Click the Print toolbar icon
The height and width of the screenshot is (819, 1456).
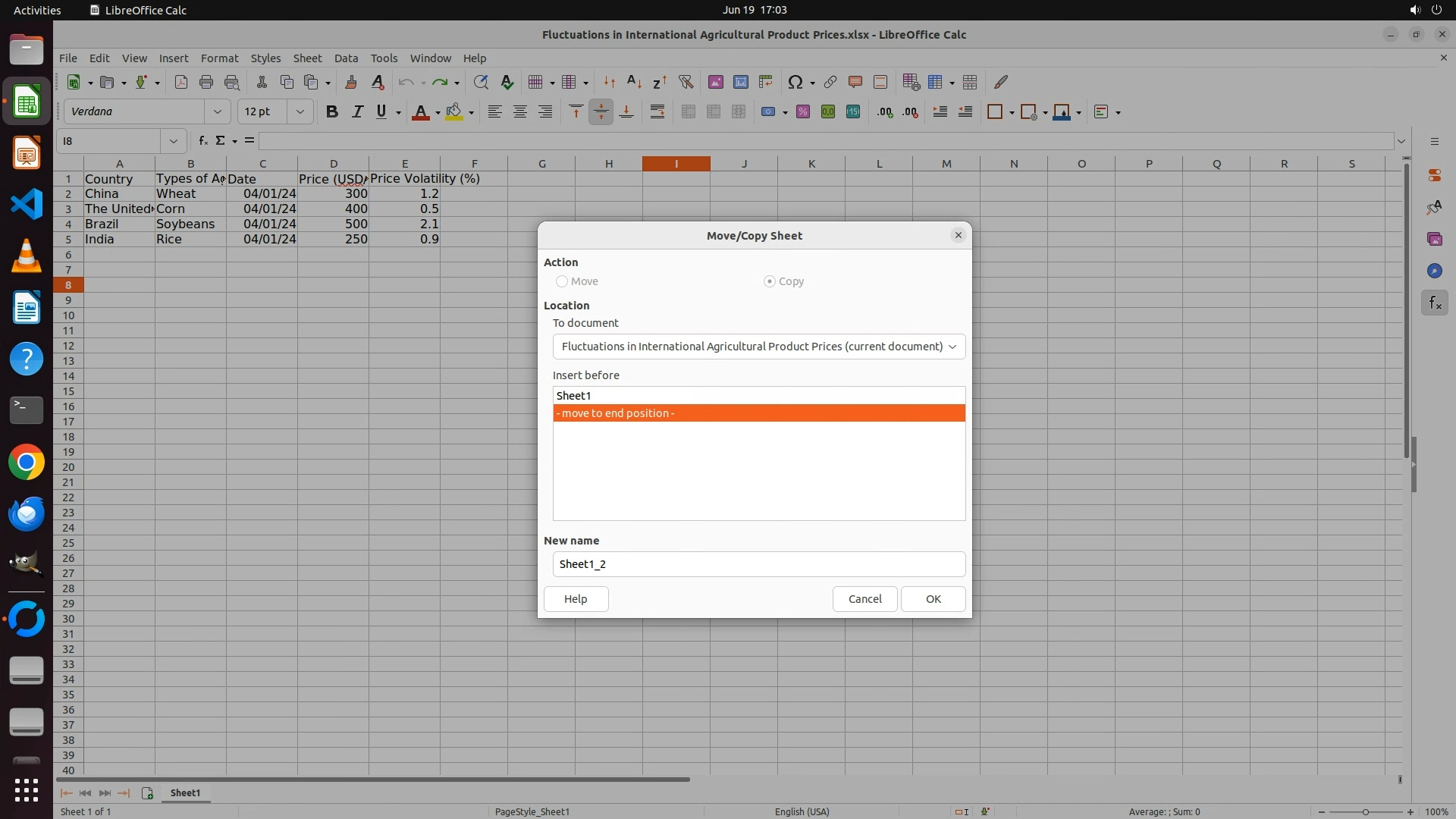tap(206, 82)
